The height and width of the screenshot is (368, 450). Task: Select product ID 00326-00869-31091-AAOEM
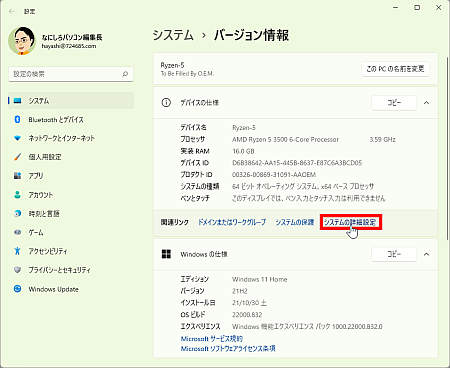[x=274, y=174]
